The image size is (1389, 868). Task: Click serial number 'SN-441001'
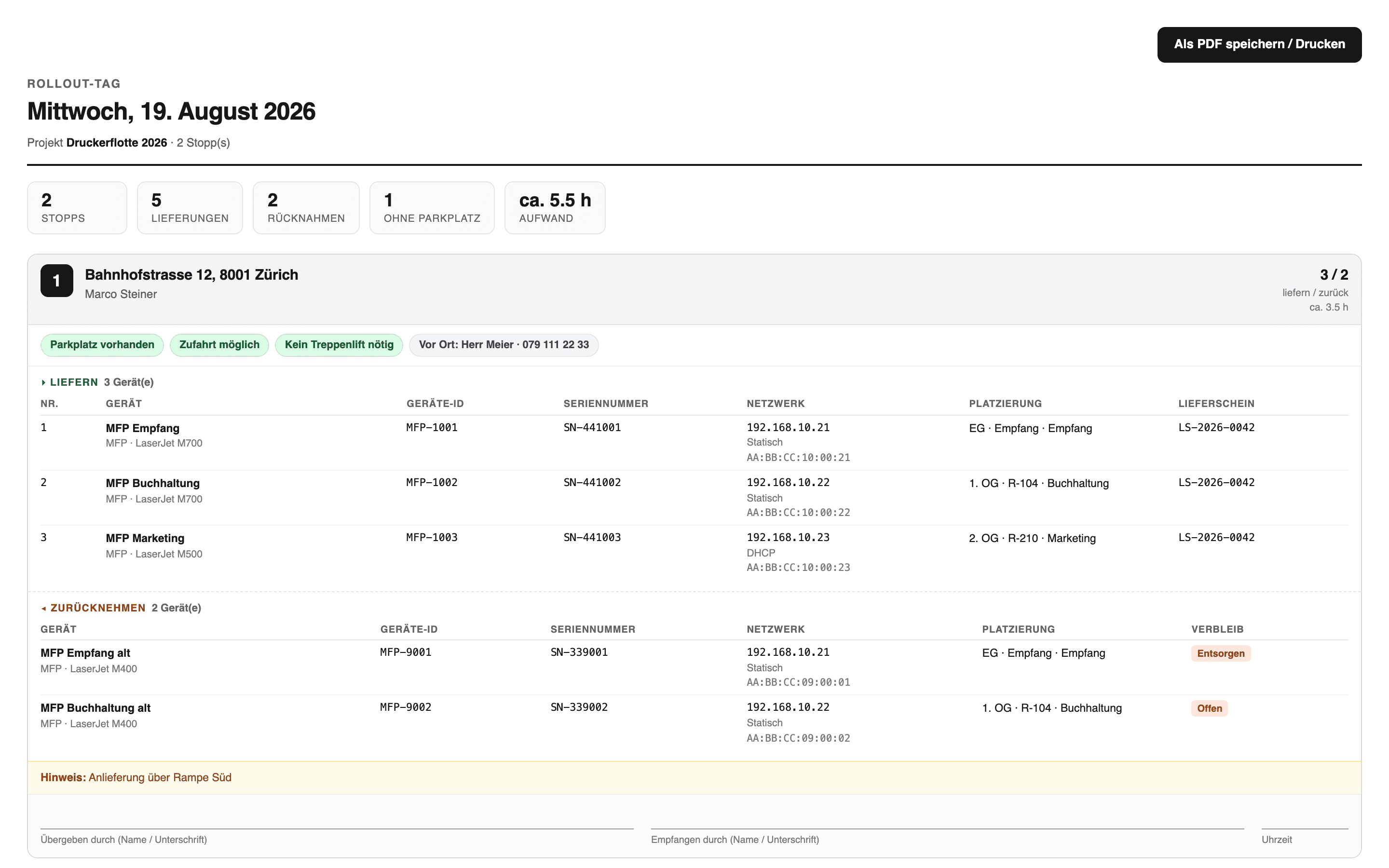592,428
